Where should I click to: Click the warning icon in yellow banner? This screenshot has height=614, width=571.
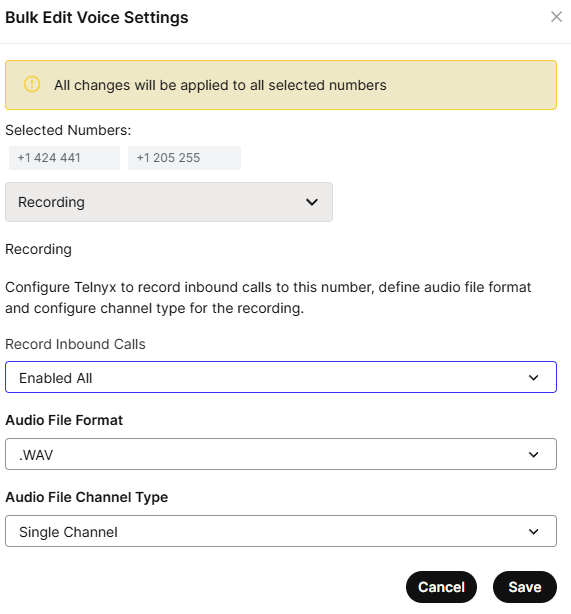click(x=32, y=84)
